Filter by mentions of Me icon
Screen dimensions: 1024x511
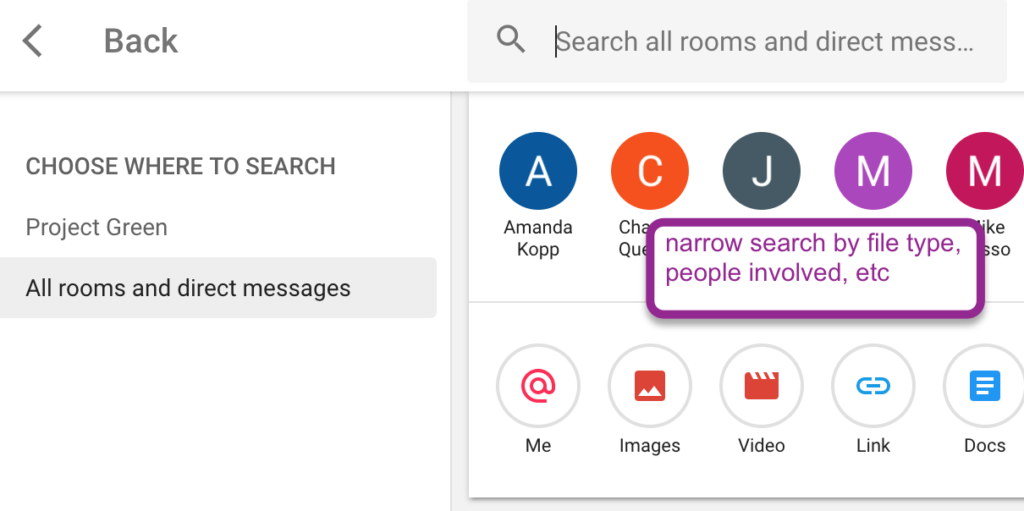(538, 385)
